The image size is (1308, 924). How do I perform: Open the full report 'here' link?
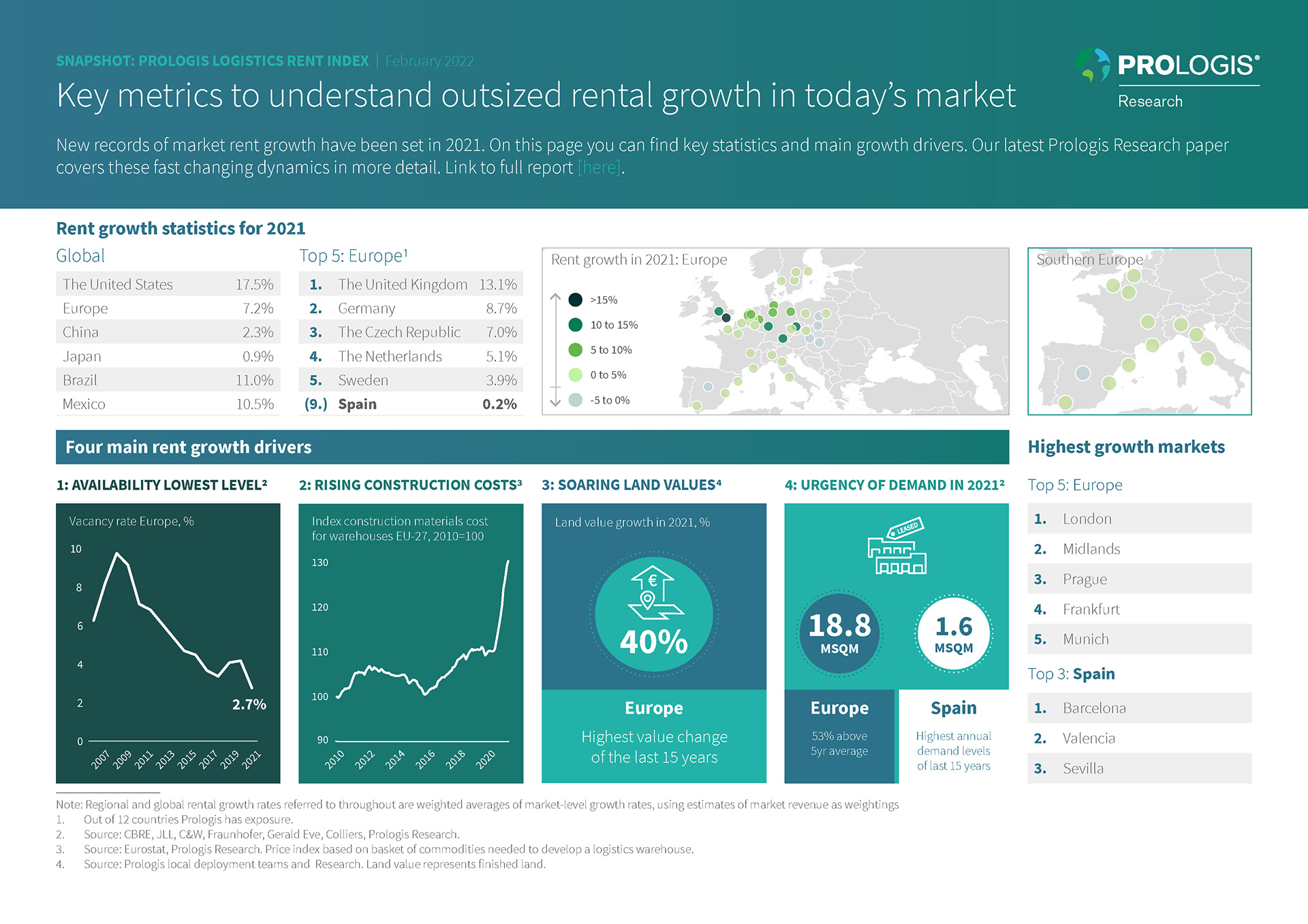click(599, 168)
